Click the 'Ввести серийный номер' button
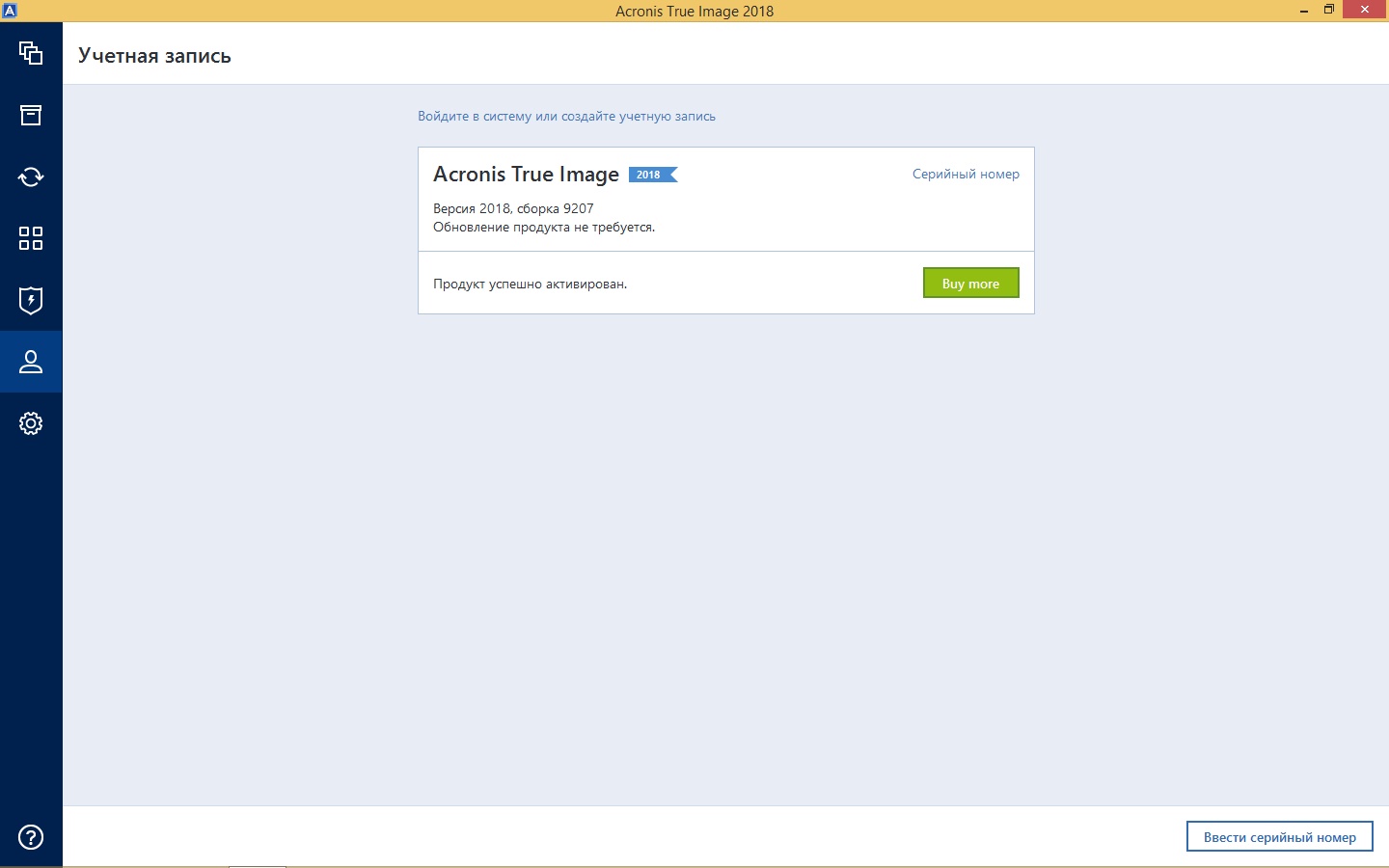This screenshot has height=868, width=1389. pos(1279,837)
